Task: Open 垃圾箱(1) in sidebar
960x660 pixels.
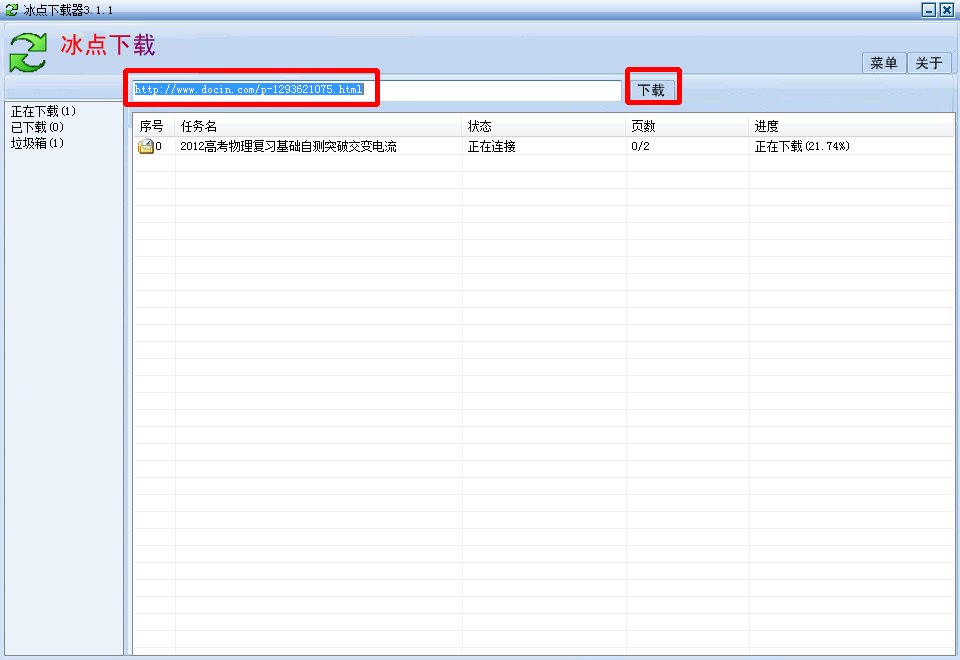Action: [x=37, y=143]
